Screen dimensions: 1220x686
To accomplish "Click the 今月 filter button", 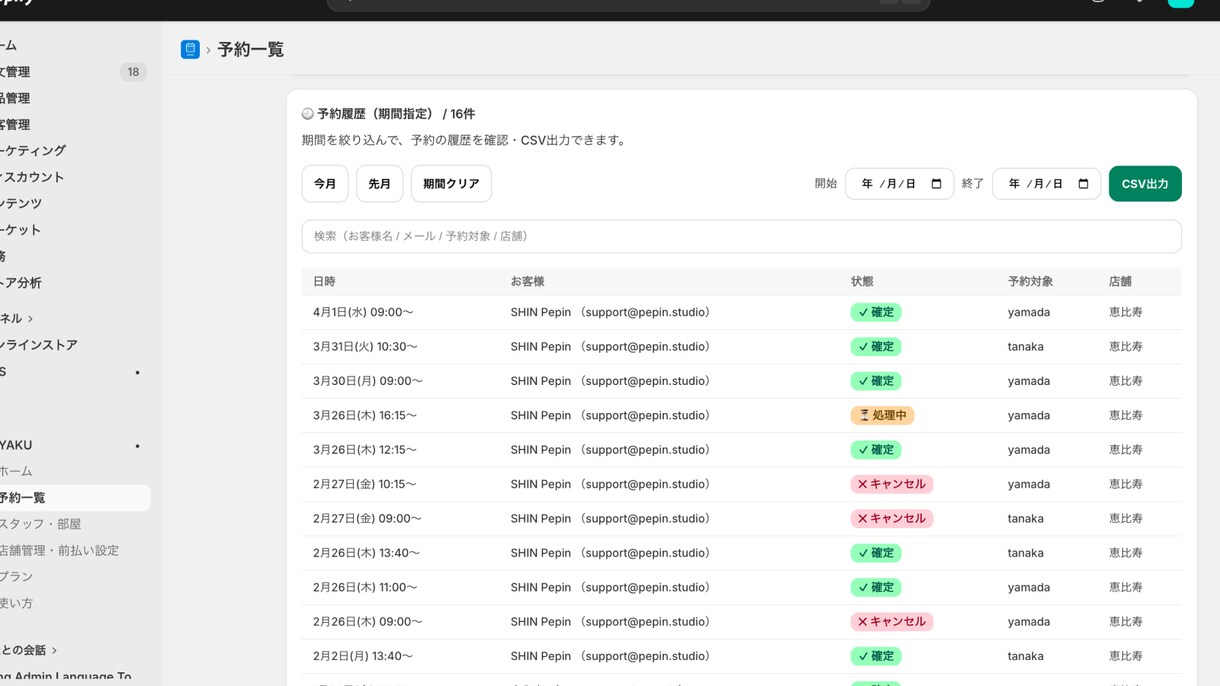I will 325,184.
